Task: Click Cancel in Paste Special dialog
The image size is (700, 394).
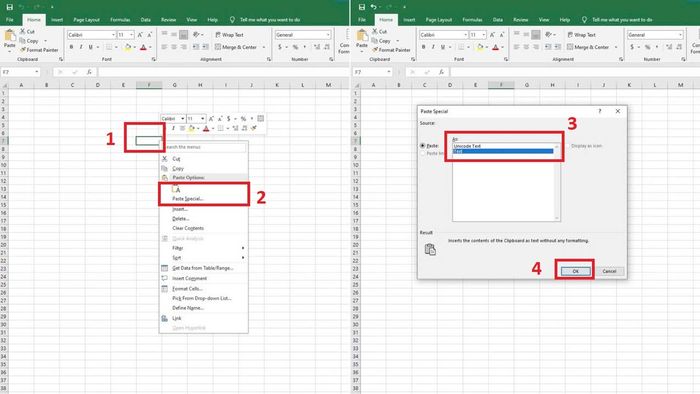Action: pyautogui.click(x=609, y=271)
